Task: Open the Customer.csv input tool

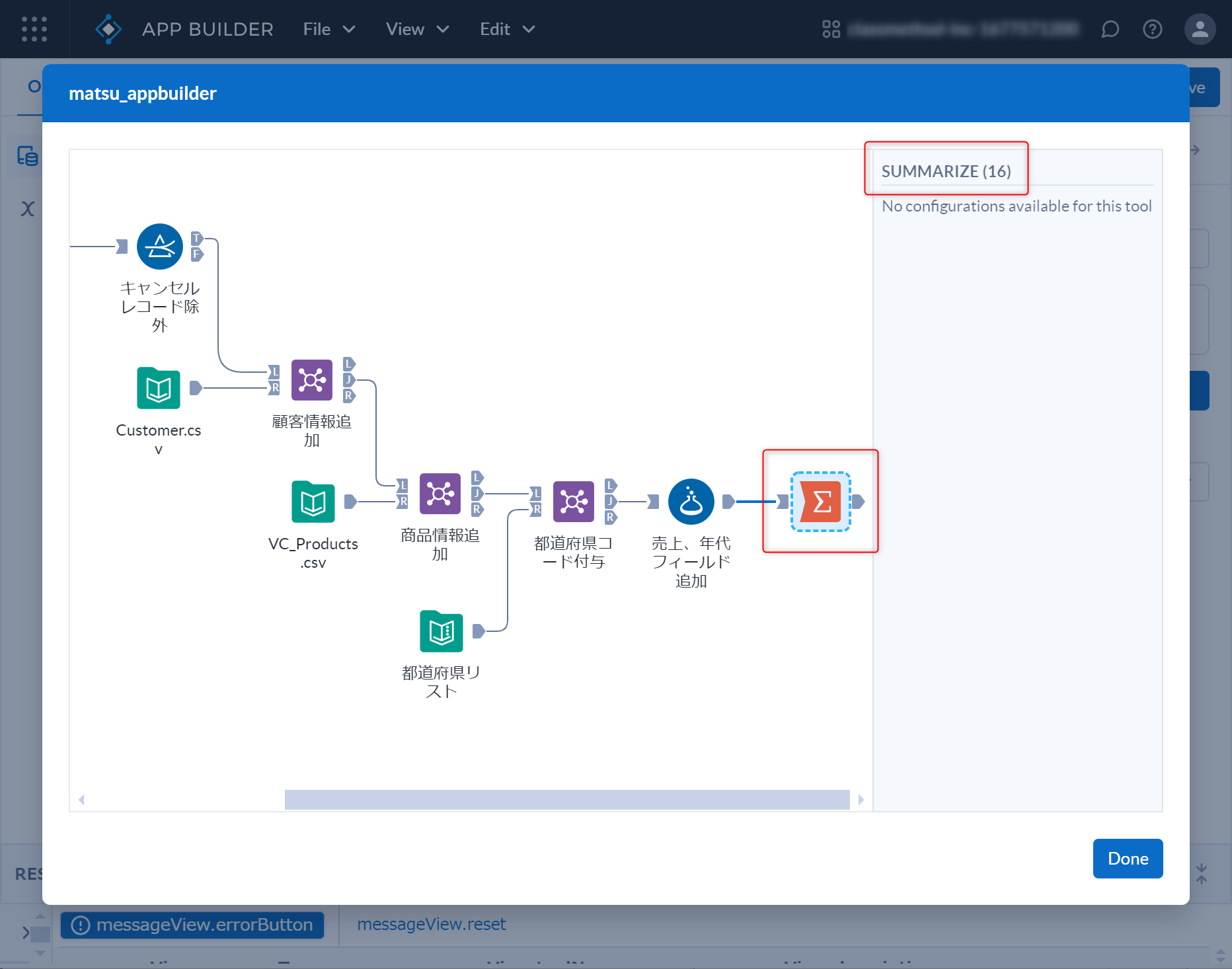Action: tap(159, 389)
